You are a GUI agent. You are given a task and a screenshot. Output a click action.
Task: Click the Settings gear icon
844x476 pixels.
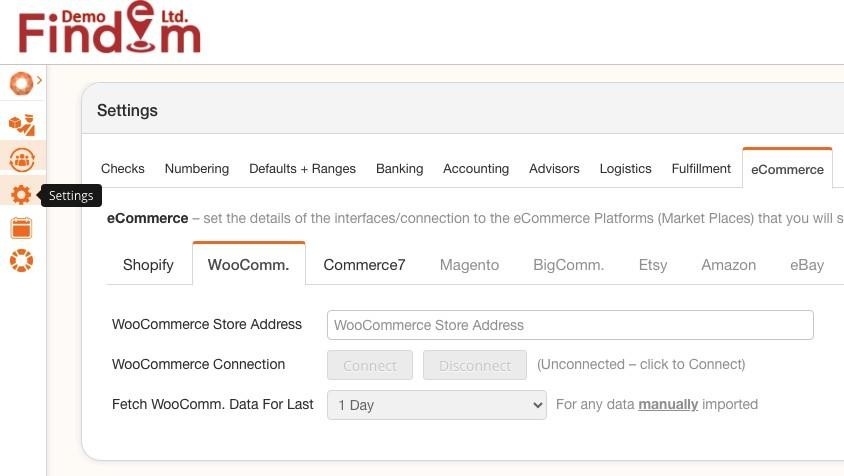point(21,195)
